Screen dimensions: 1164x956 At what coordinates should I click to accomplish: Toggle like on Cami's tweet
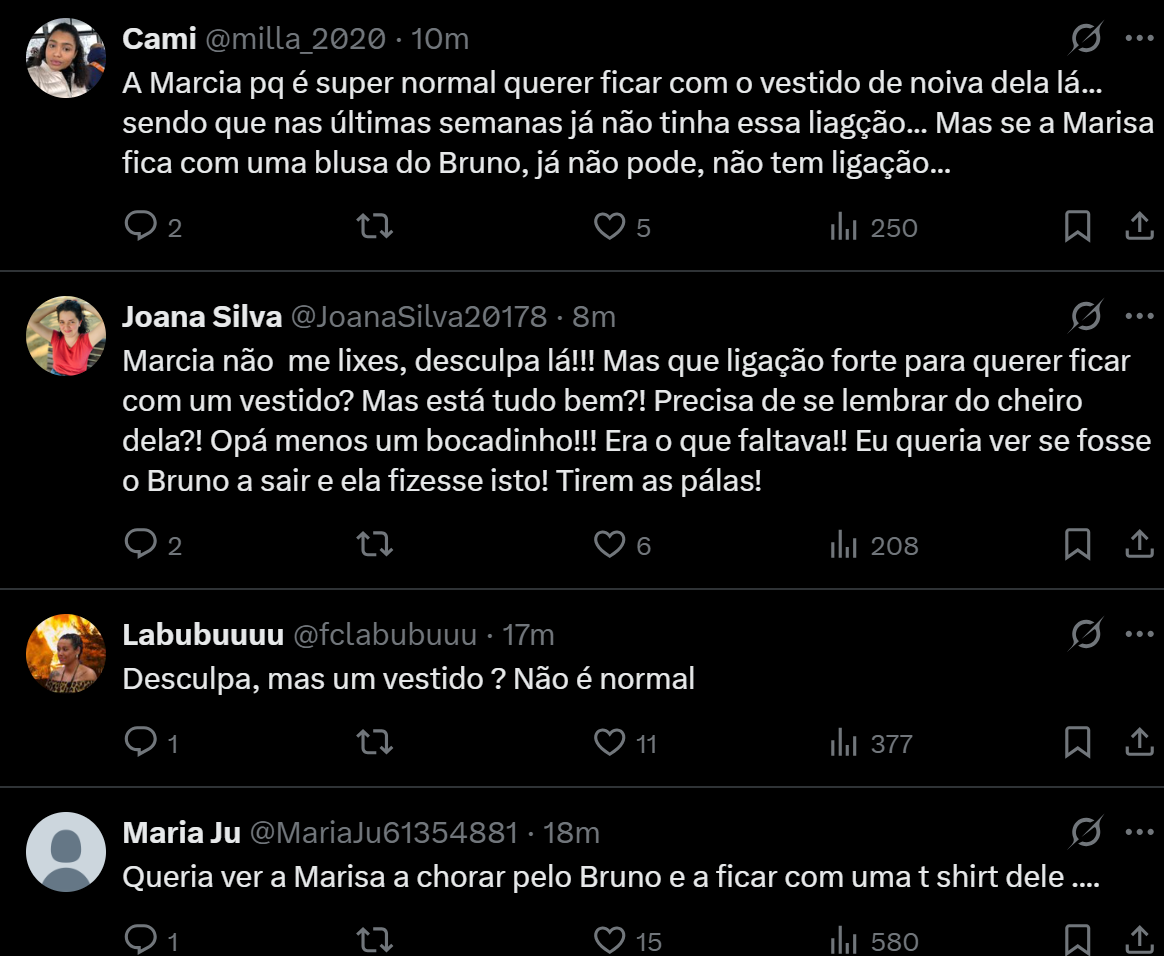click(x=610, y=227)
